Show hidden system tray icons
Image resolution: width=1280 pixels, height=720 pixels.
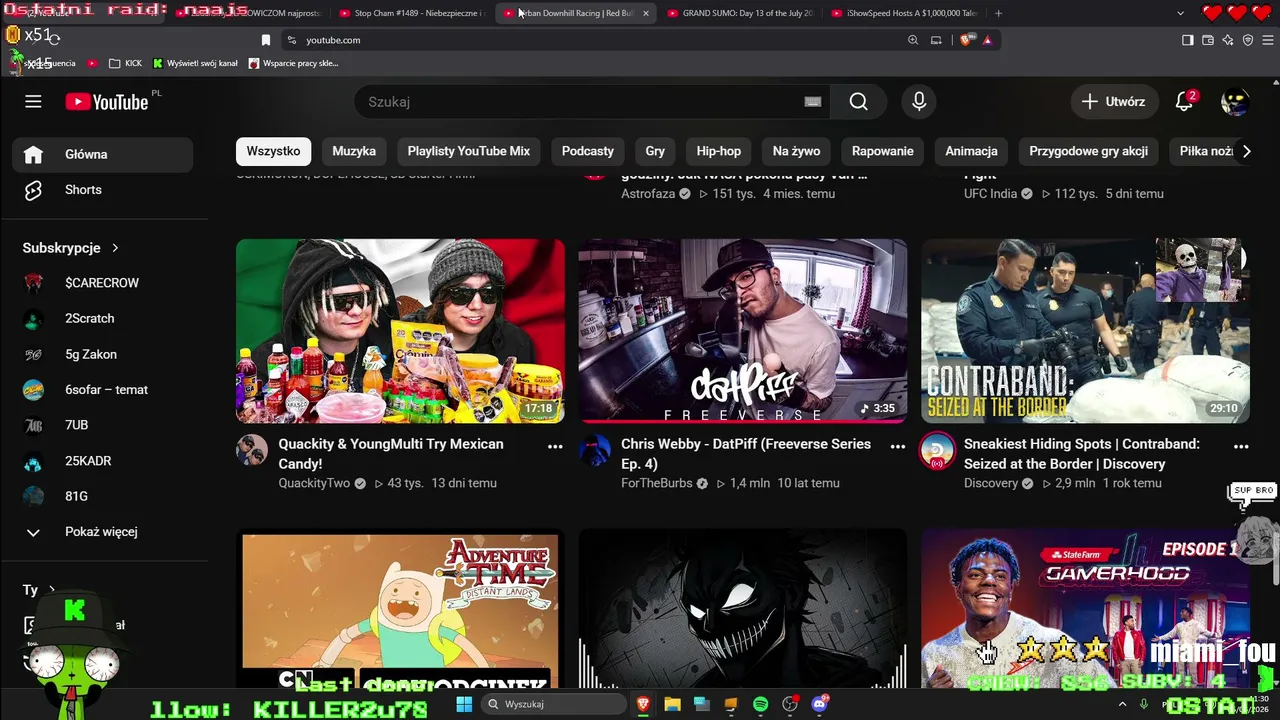[1121, 704]
